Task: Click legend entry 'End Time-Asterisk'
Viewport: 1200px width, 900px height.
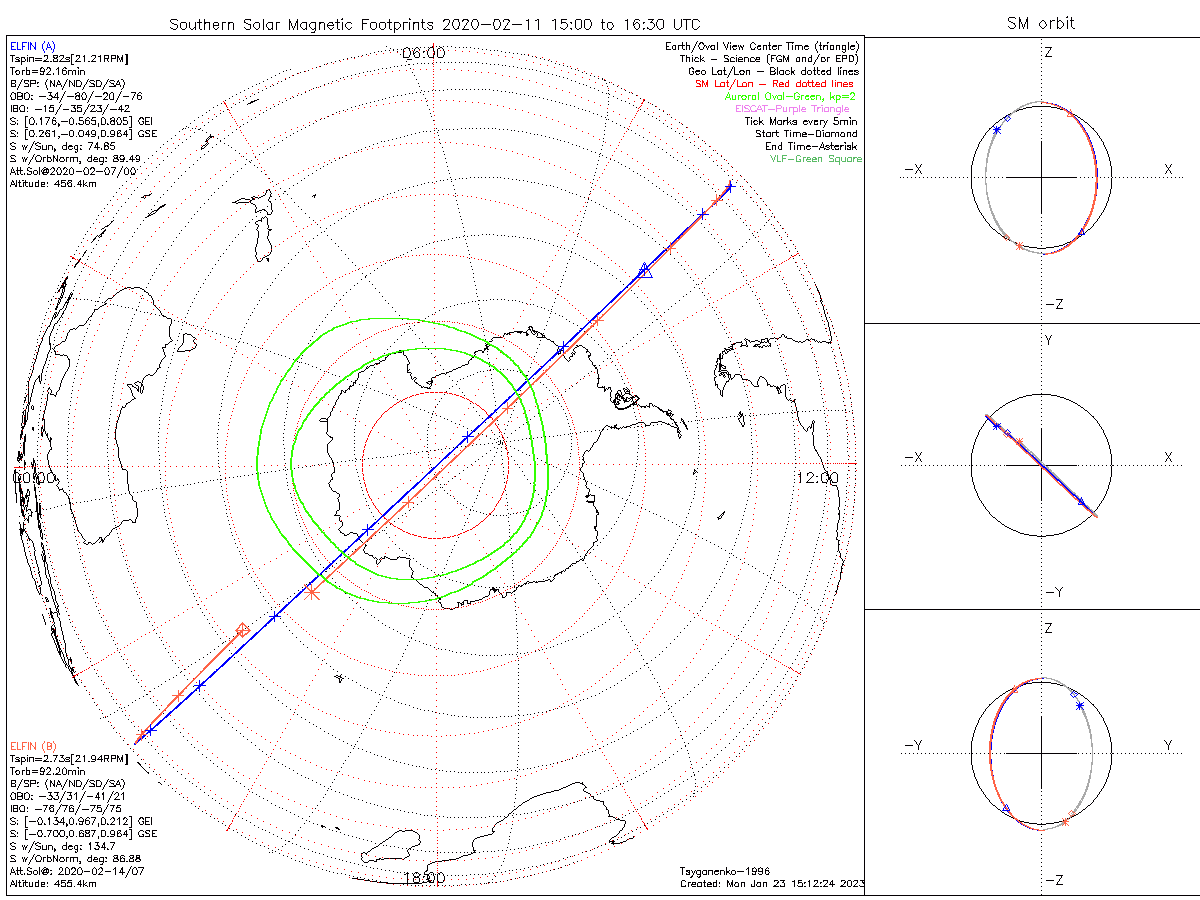Action: tap(813, 146)
